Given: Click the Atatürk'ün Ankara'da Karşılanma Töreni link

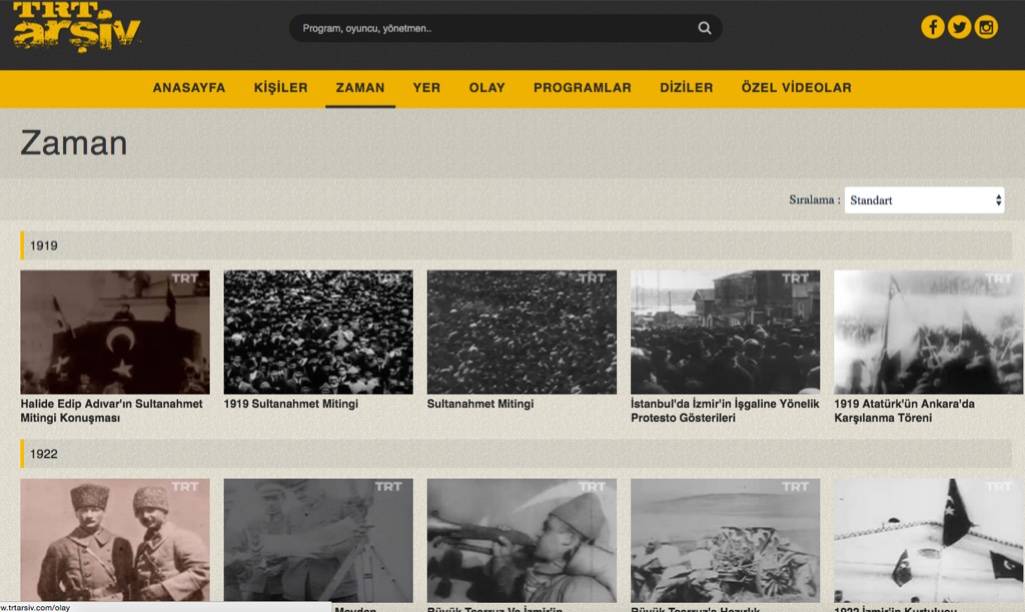Looking at the screenshot, I should (x=904, y=411).
